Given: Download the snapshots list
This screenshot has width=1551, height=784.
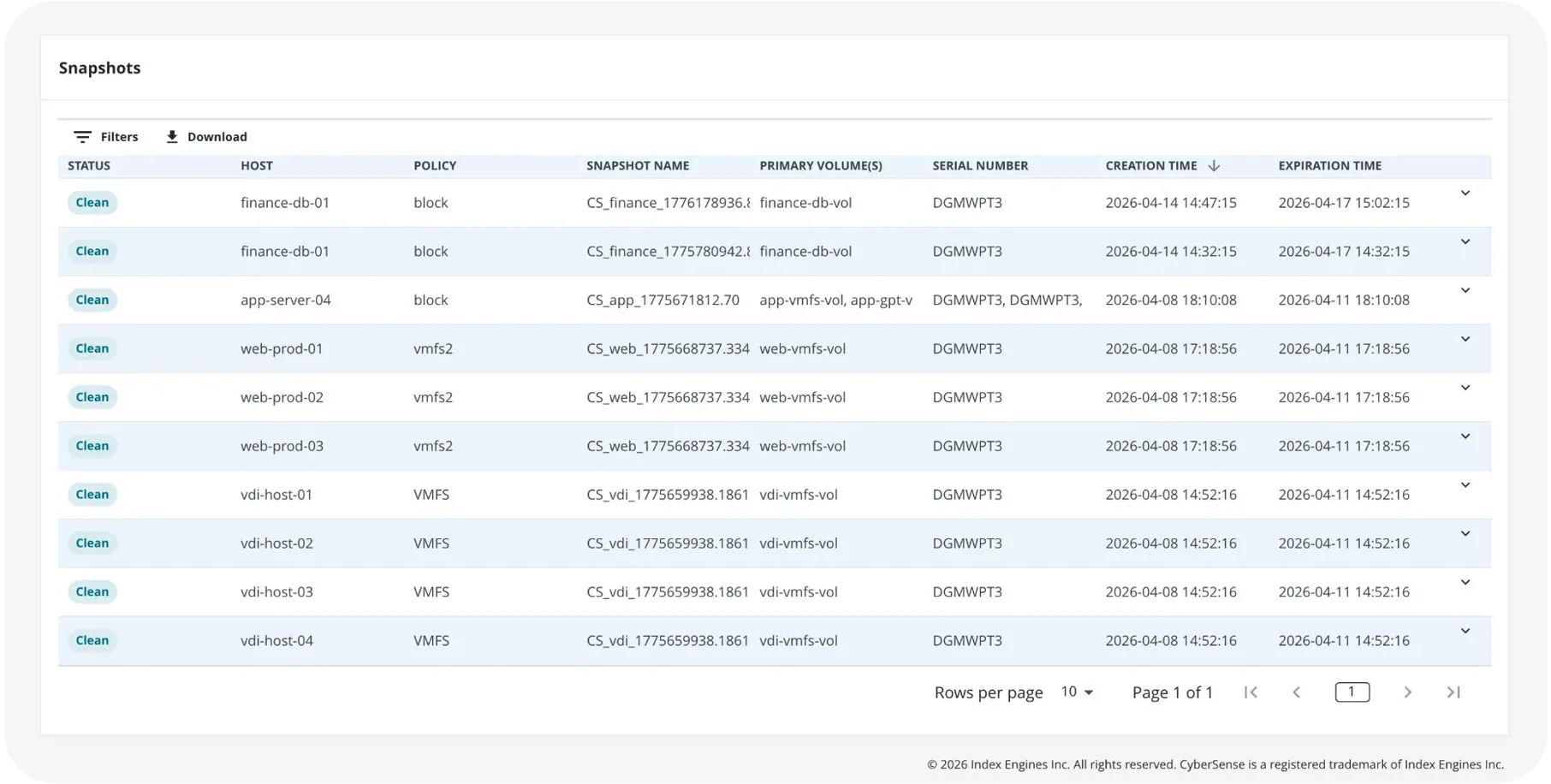Looking at the screenshot, I should 206,137.
